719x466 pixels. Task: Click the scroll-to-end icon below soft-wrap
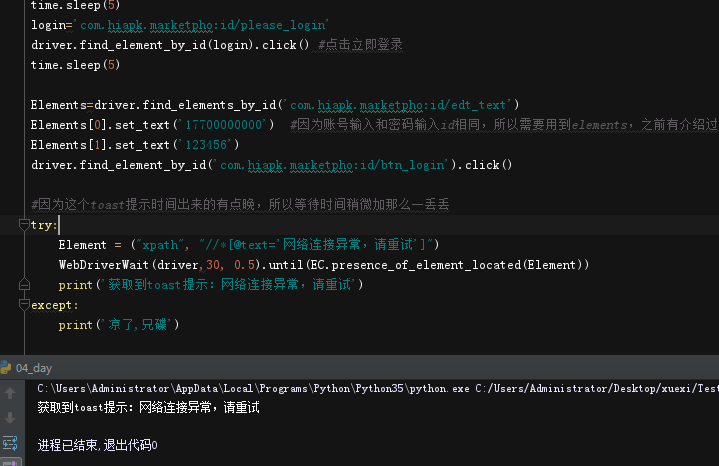[x=10, y=462]
